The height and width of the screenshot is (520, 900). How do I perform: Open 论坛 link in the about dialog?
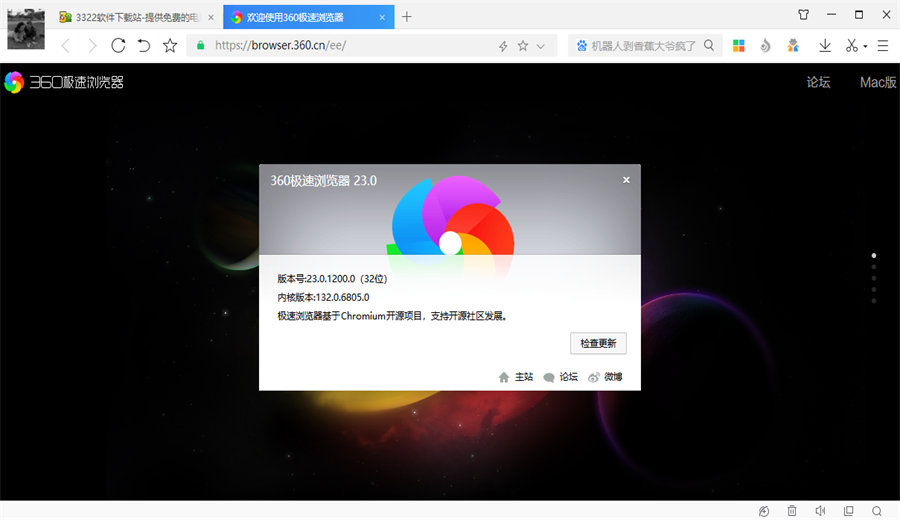561,377
